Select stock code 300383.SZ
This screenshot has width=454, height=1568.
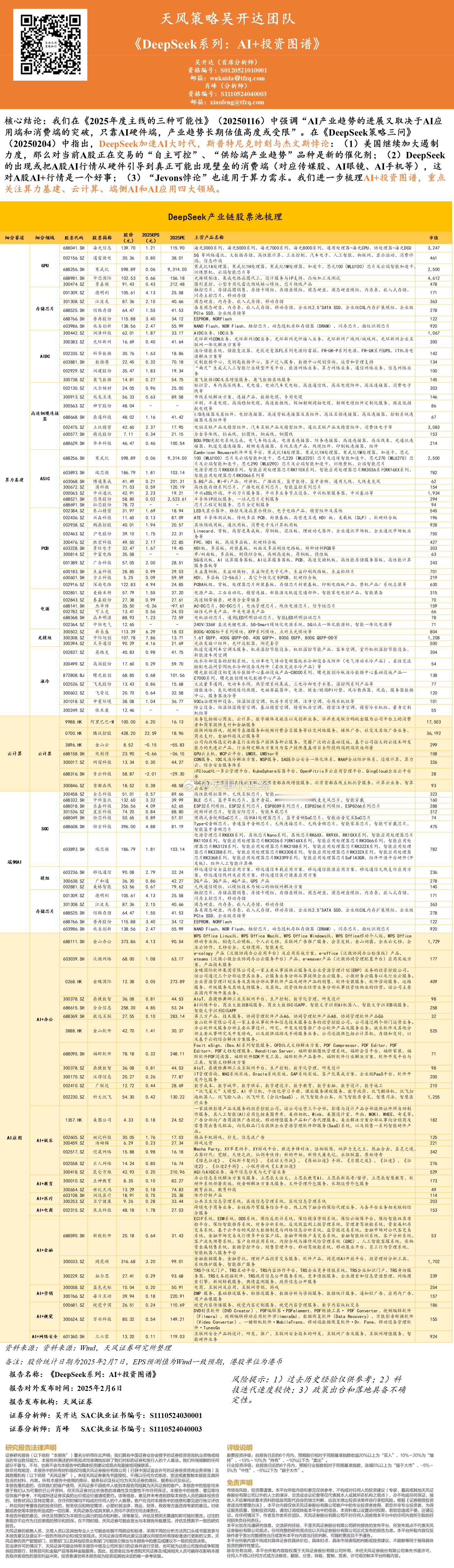[74, 342]
